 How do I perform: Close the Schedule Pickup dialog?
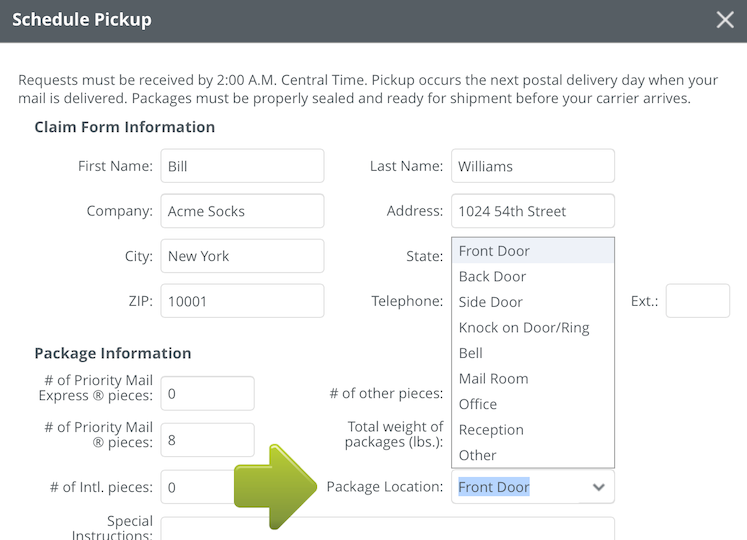[725, 20]
